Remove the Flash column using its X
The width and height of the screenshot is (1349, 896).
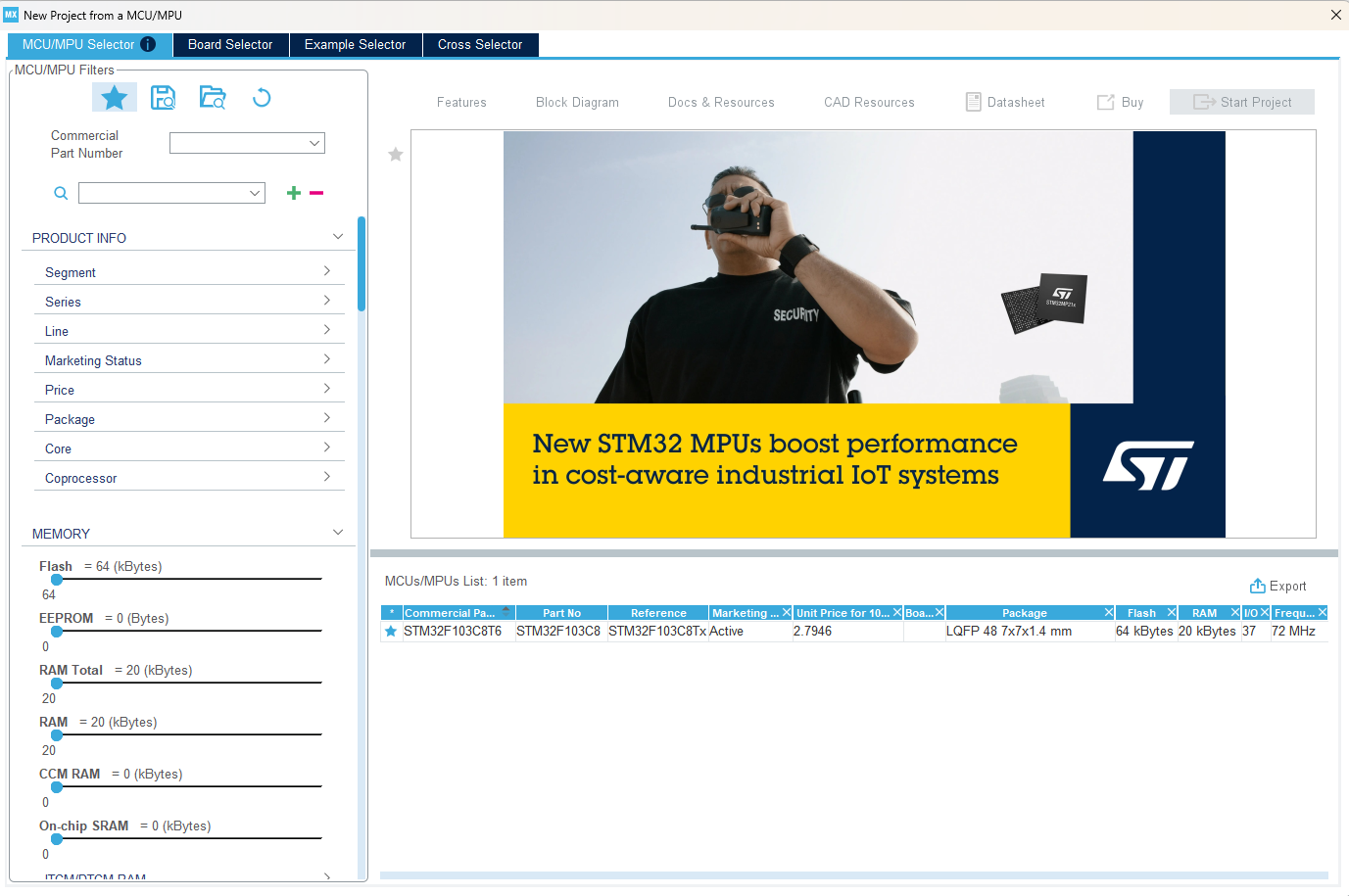(x=1172, y=612)
